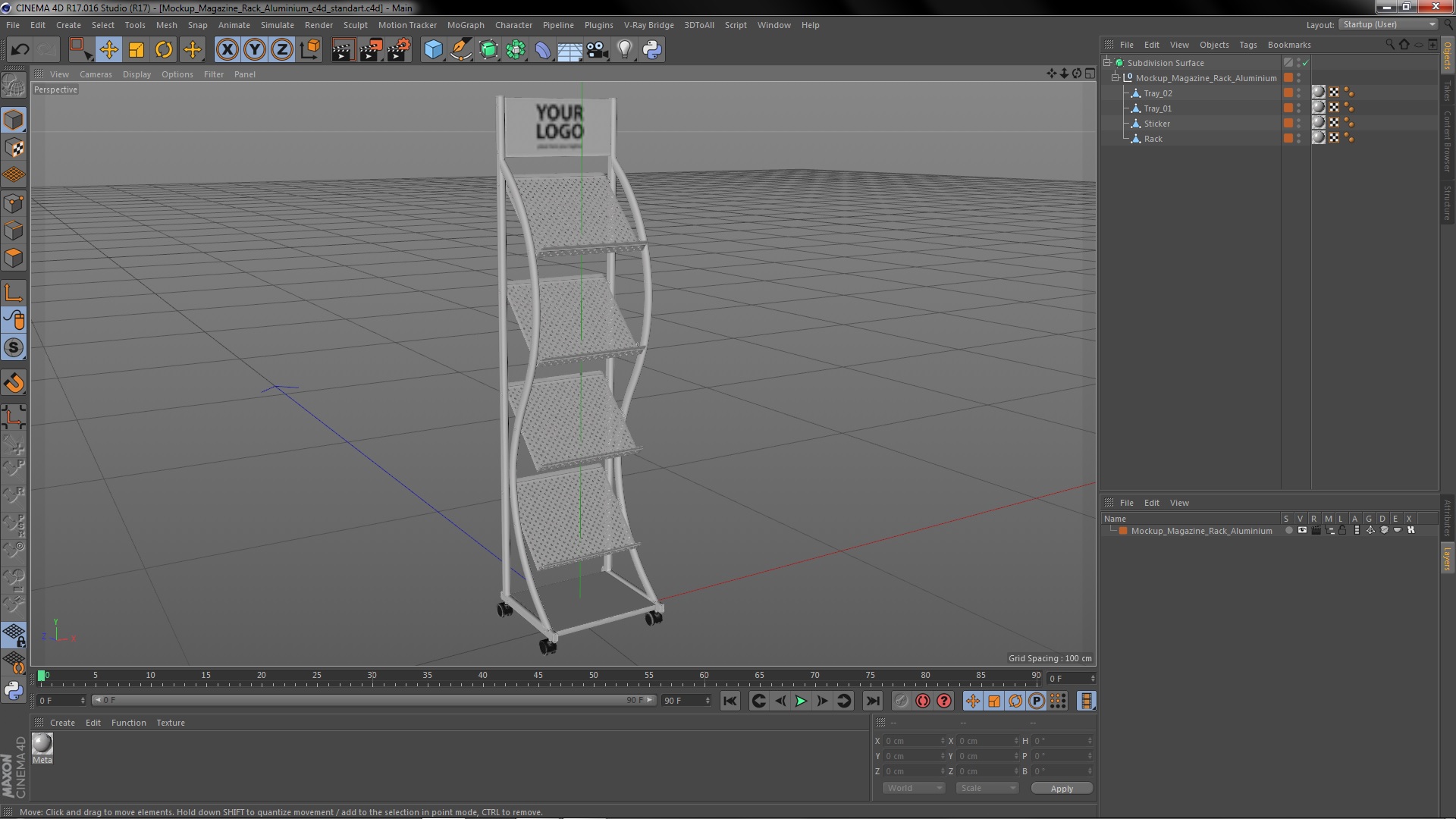
Task: Add a Light object
Action: coord(625,50)
